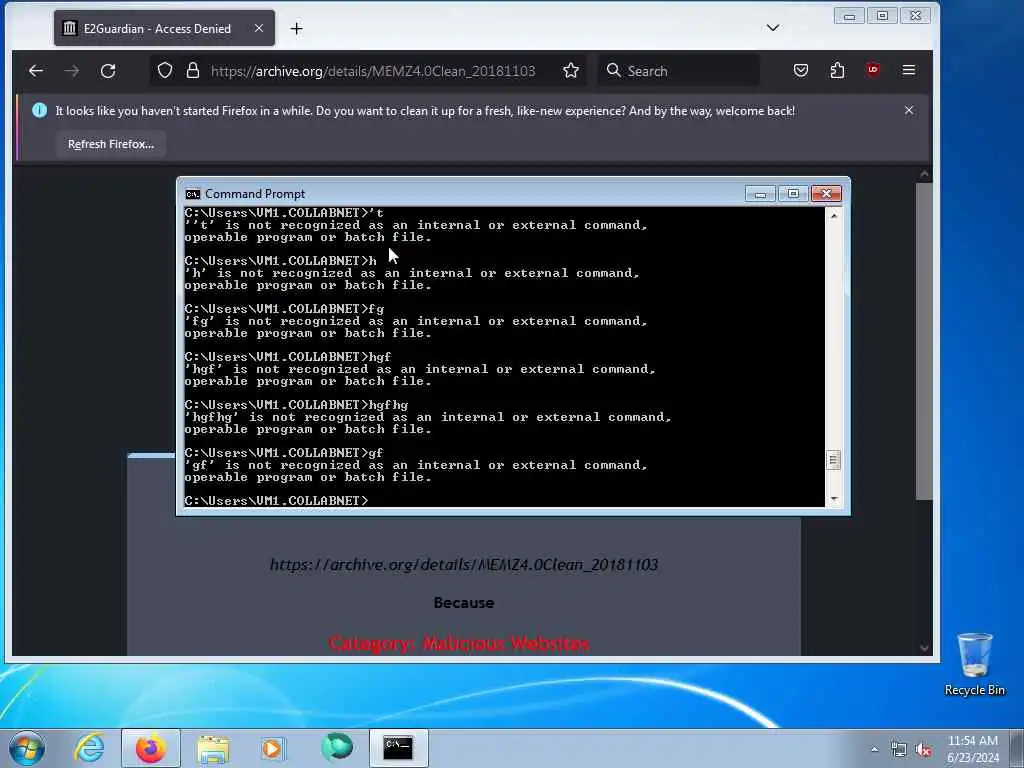Open a new Firefox tab
The height and width of the screenshot is (768, 1024).
(296, 29)
